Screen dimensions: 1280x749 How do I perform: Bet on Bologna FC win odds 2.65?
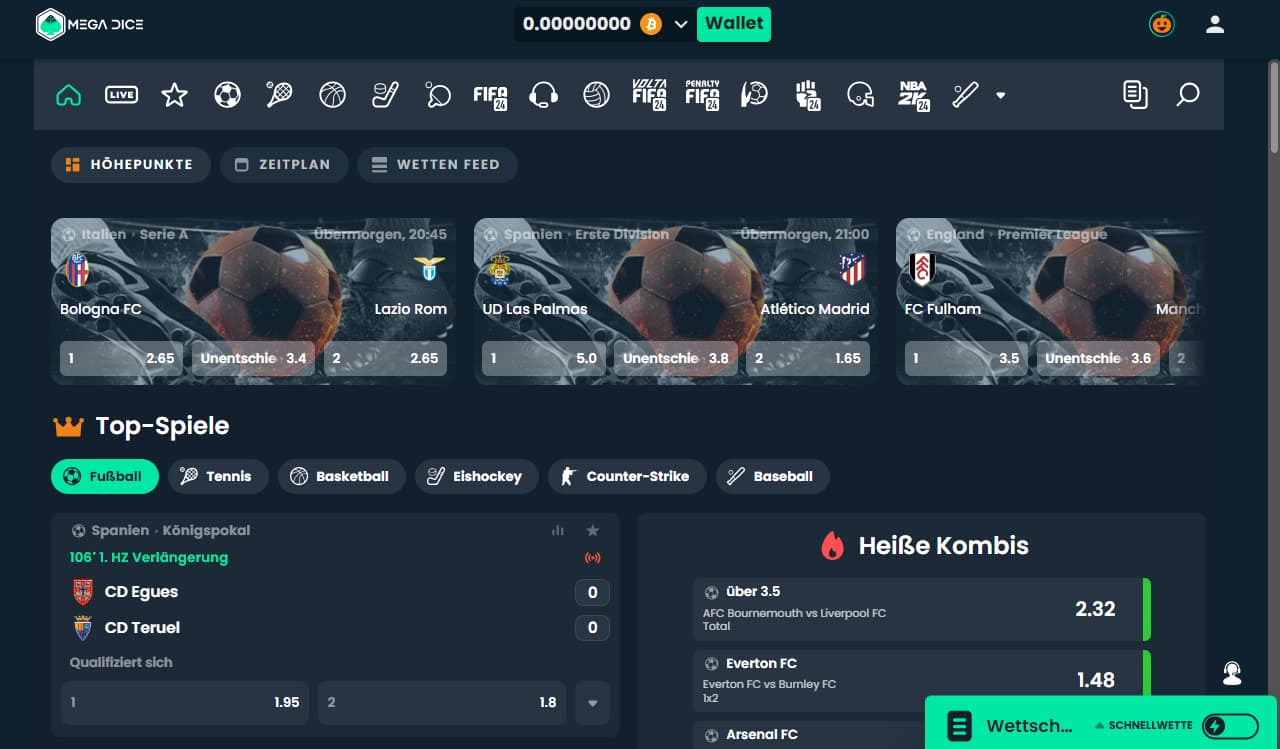121,358
